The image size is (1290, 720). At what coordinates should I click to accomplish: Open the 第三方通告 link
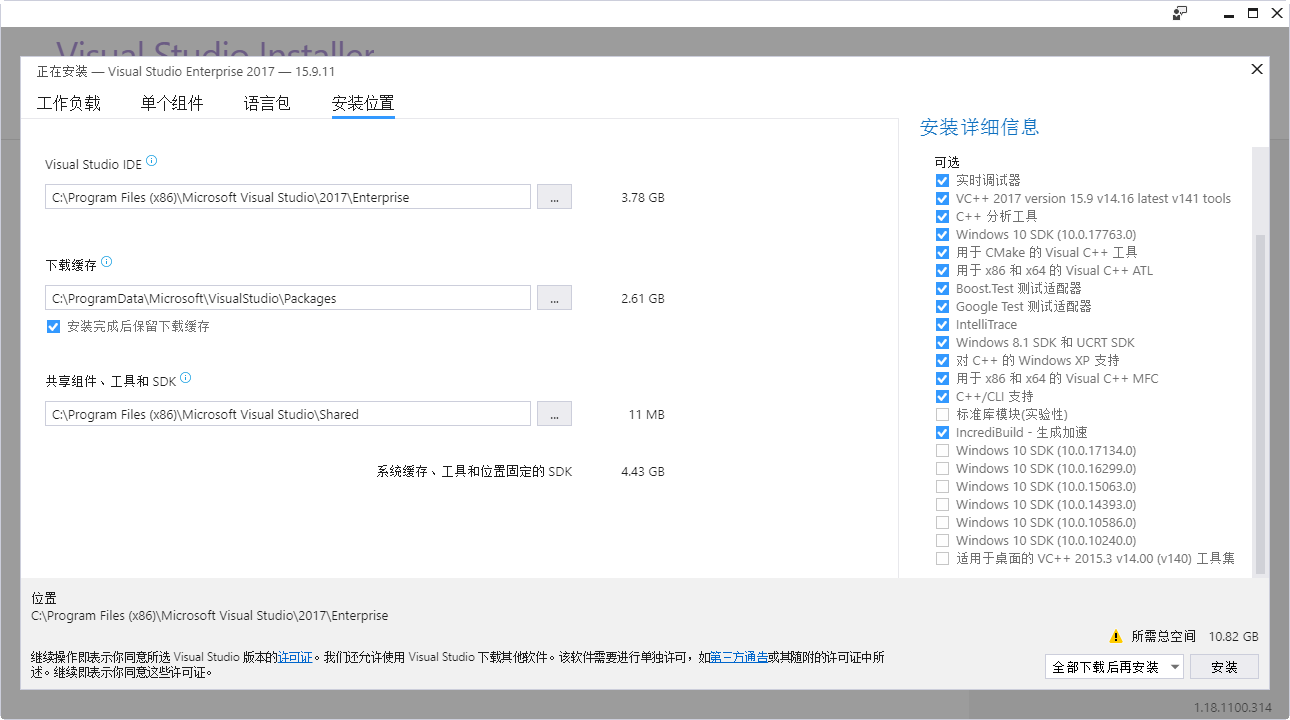click(739, 657)
